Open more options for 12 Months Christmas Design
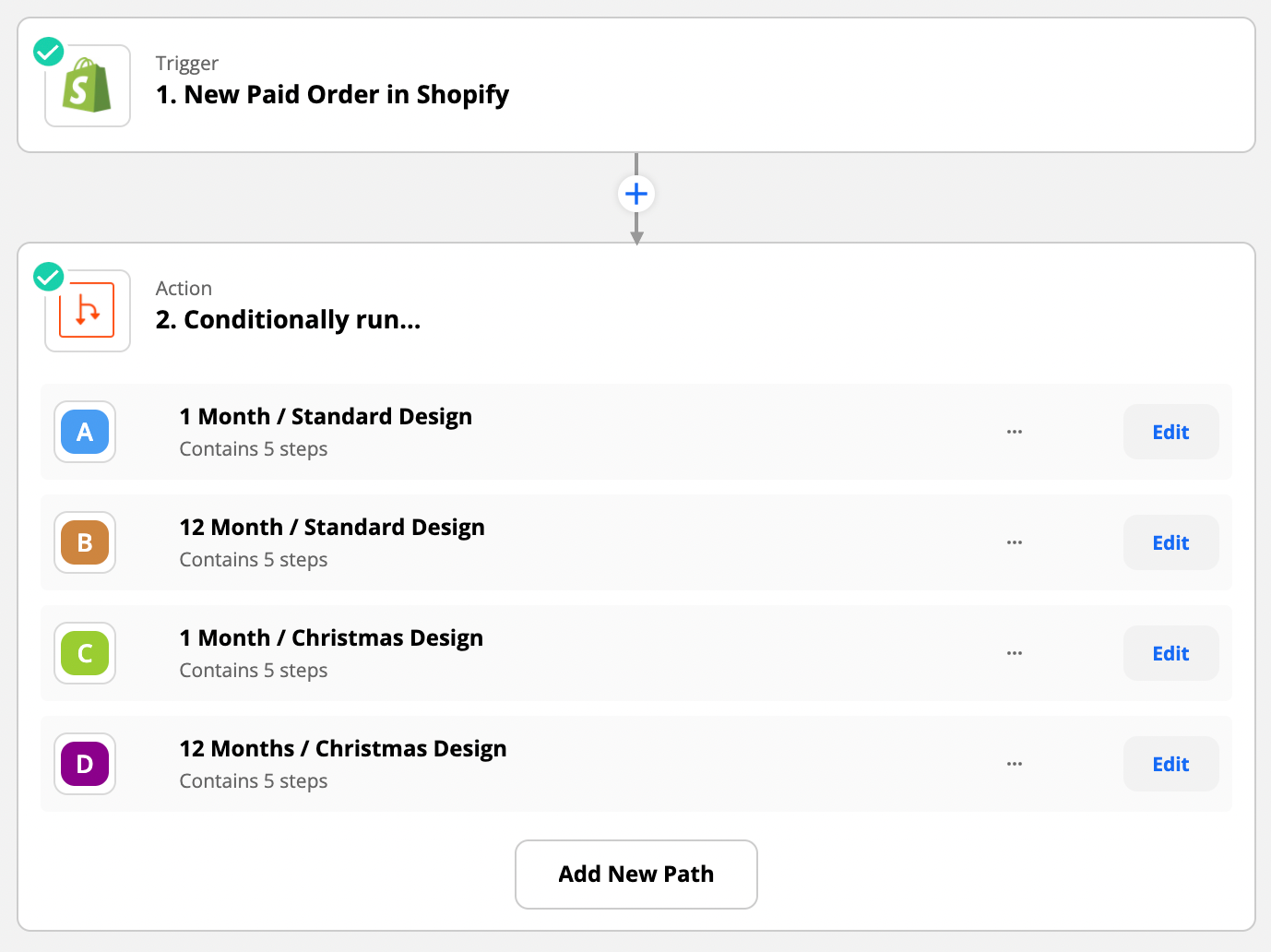The image size is (1271, 952). click(1015, 764)
